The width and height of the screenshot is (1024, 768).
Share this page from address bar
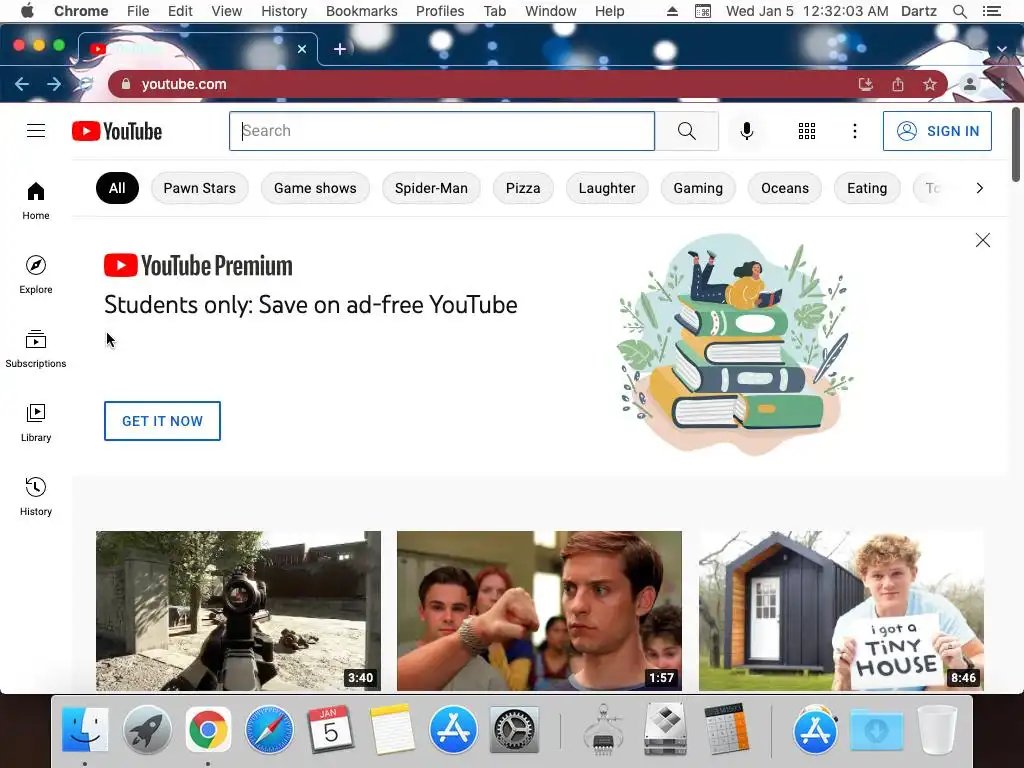(898, 84)
